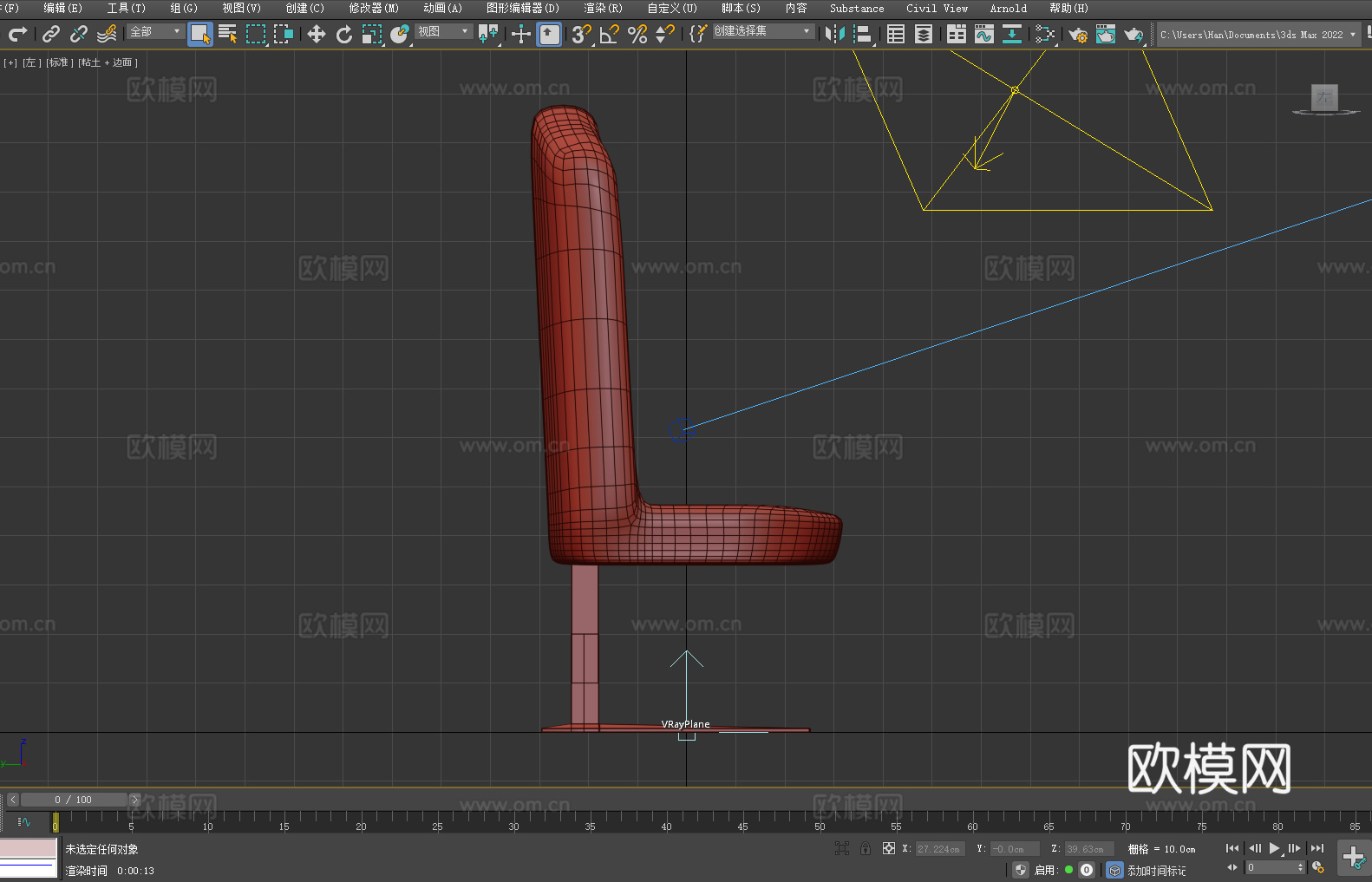Open the Curve Editor
The image size is (1372, 882).
(984, 34)
